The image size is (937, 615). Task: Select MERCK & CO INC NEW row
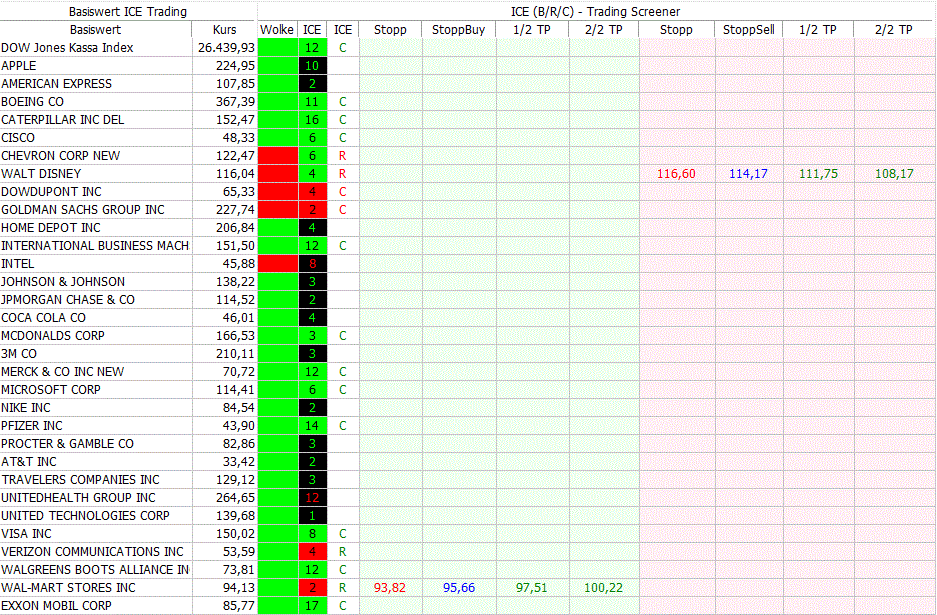click(62, 371)
